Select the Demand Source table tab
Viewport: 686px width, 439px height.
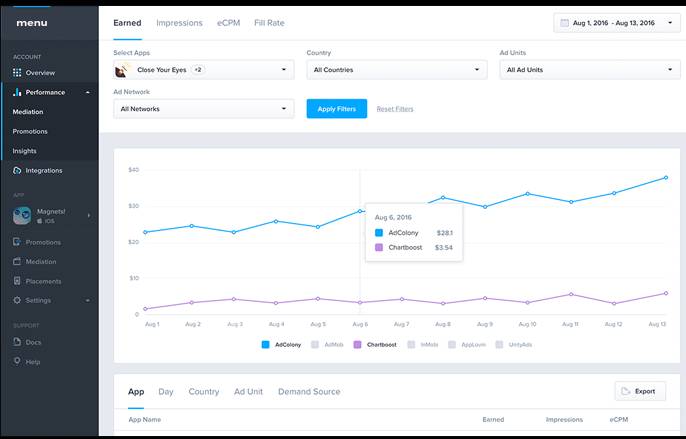coord(308,392)
